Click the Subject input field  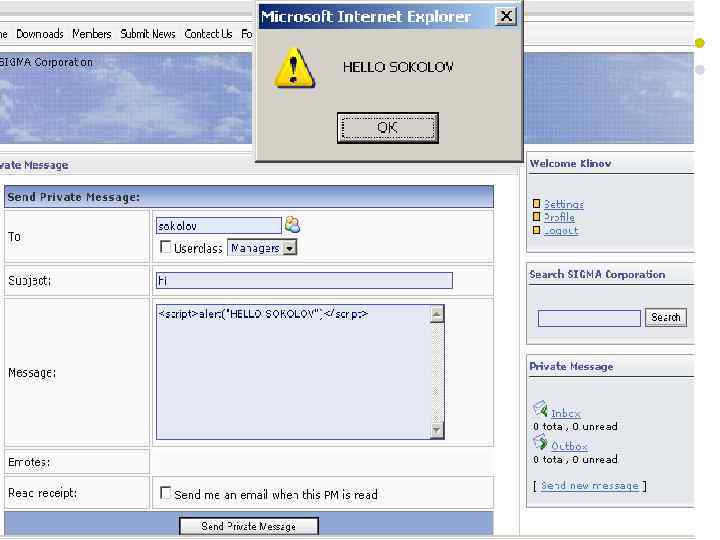coord(304,280)
